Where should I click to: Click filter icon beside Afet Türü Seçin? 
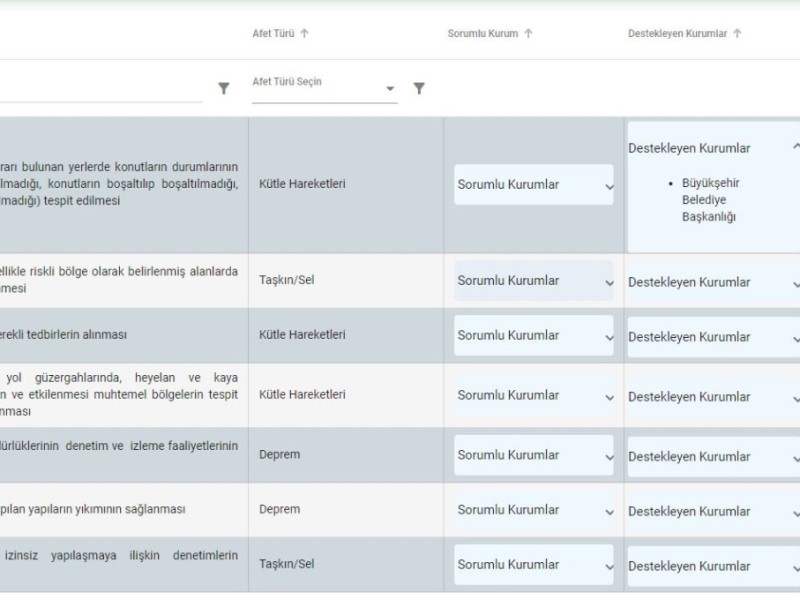pos(419,88)
